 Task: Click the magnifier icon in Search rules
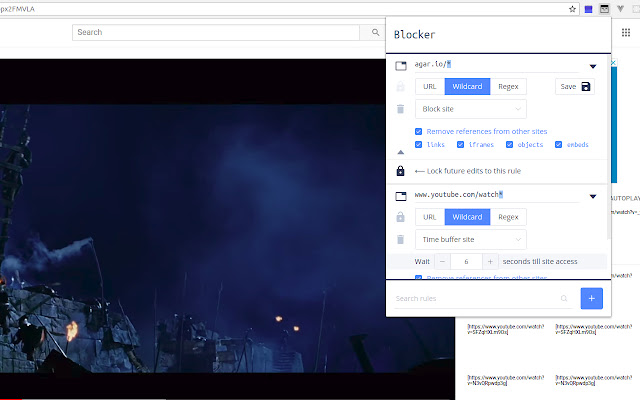(x=564, y=298)
